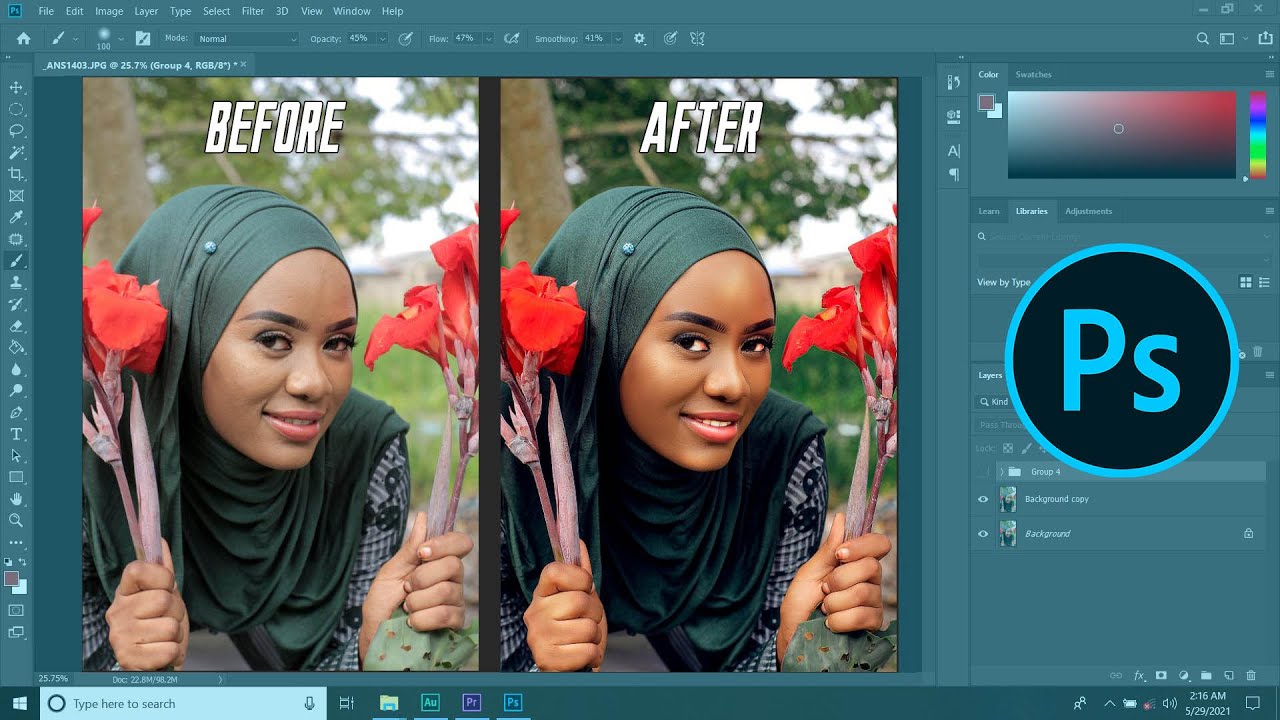Open the blend Mode dropdown
Screen dimensions: 1280x720
tap(246, 39)
